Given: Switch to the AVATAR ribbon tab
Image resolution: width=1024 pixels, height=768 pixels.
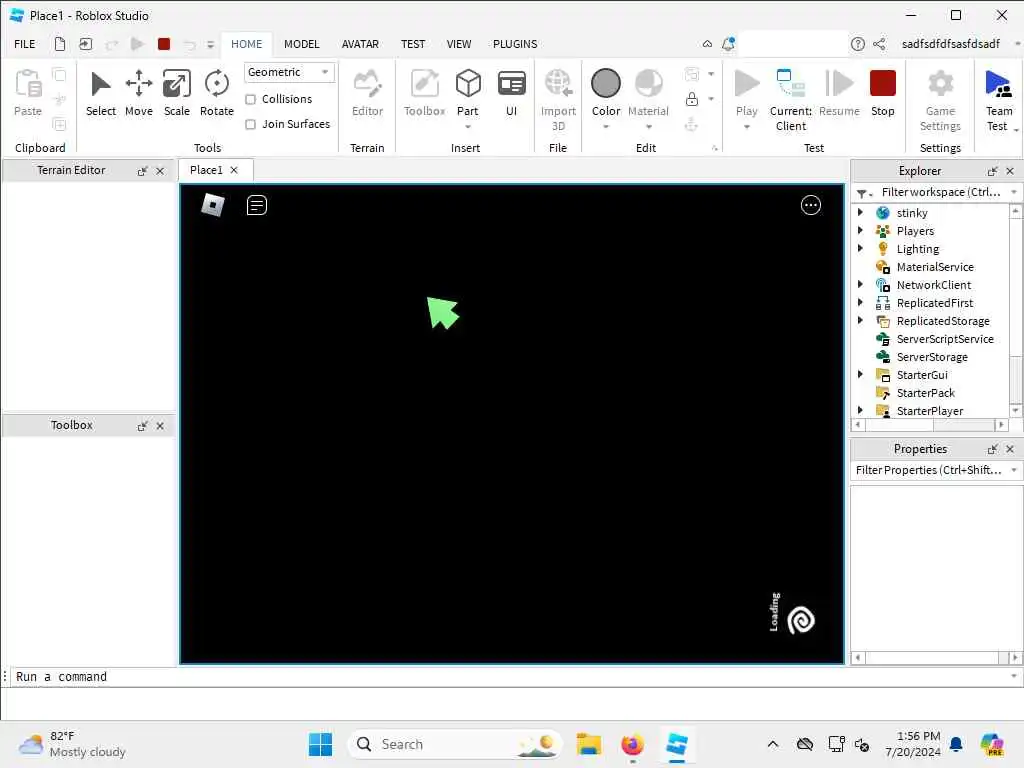Looking at the screenshot, I should pos(360,44).
